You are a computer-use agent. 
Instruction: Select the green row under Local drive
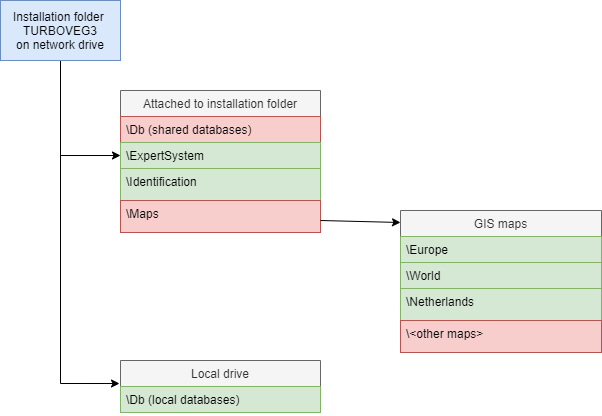click(220, 399)
